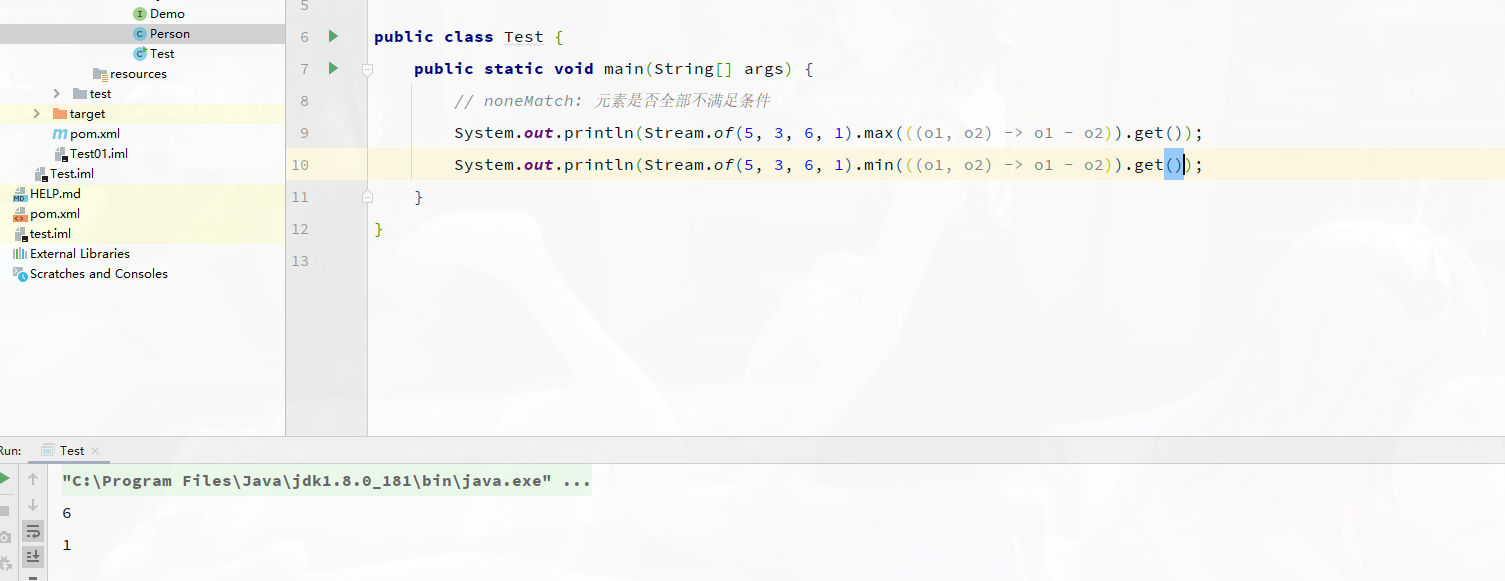
Task: Rerun Test in Run panel
Action: point(5,478)
